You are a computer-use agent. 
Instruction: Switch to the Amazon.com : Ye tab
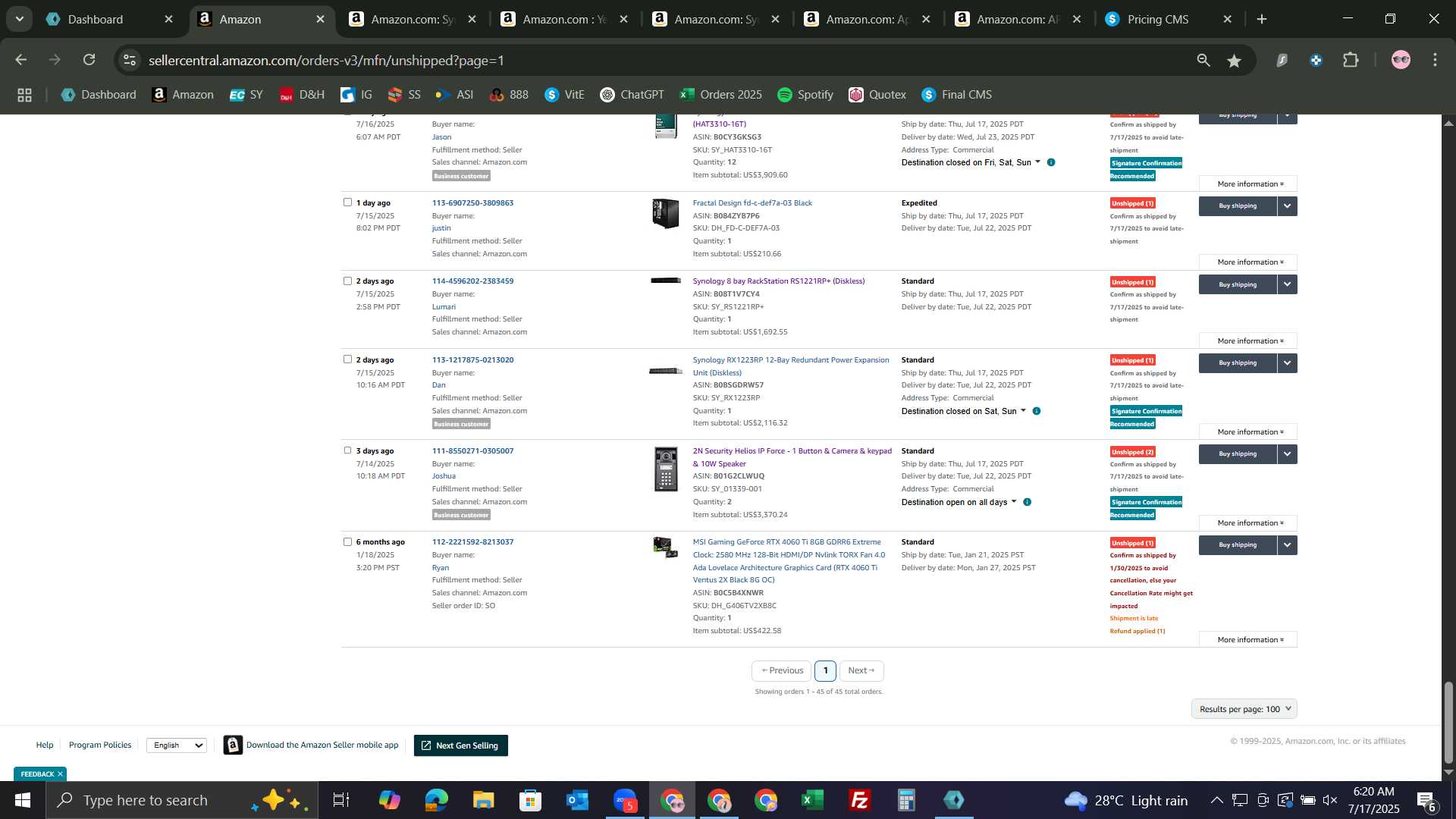[565, 20]
